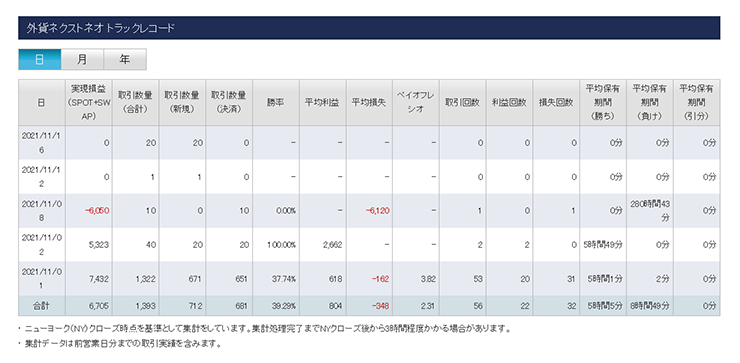Click the 取引数量 (合計) column header
The width and height of the screenshot is (740, 363).
pos(135,102)
